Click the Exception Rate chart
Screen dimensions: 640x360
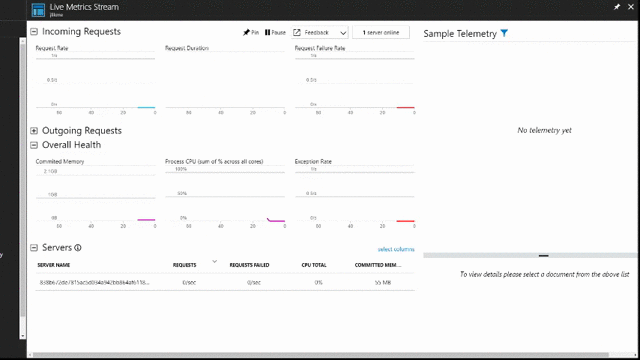coord(355,193)
